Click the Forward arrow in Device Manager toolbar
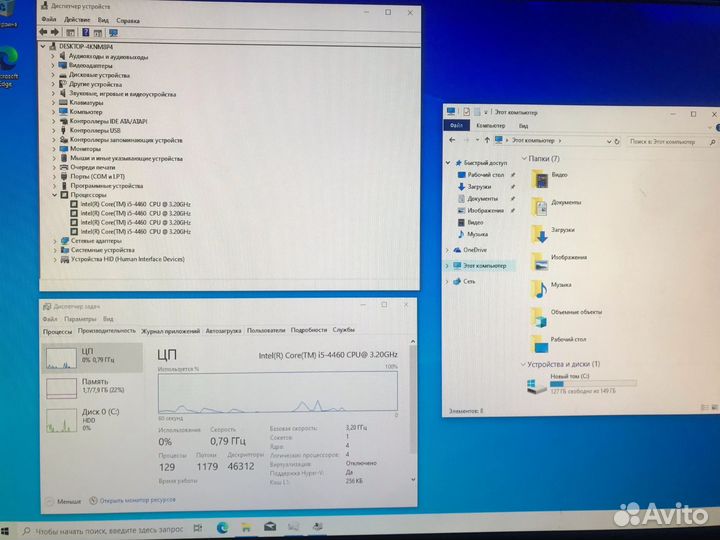 [x=55, y=32]
